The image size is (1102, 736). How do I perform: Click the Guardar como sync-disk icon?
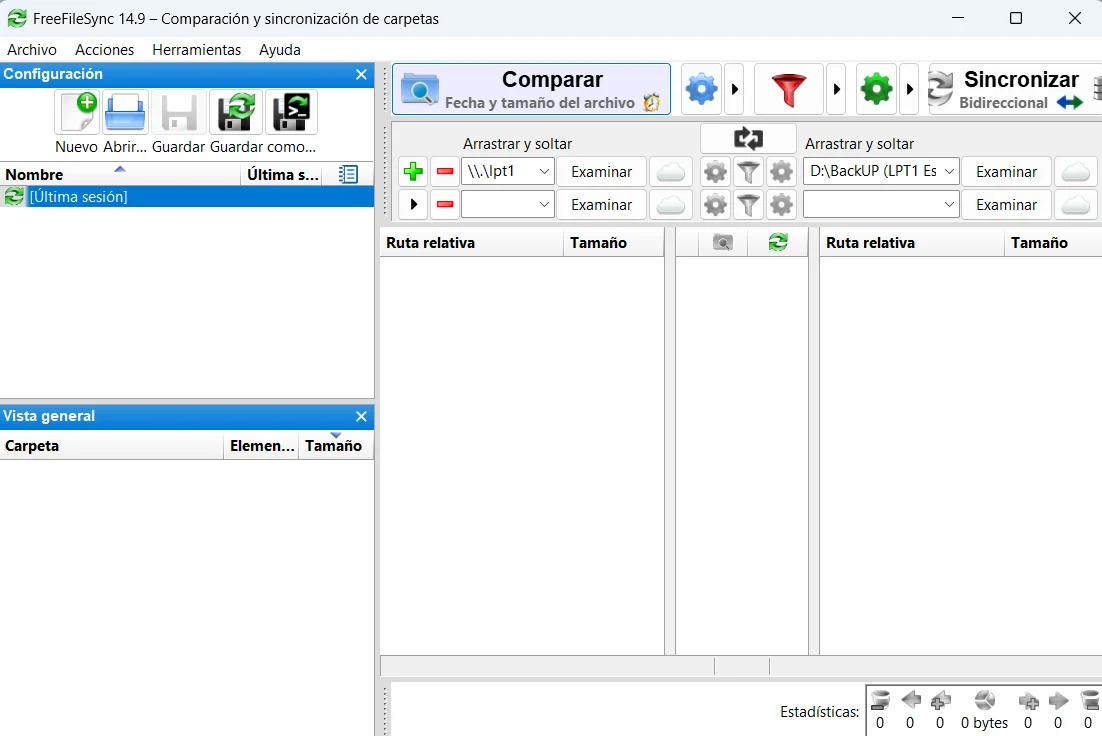[235, 112]
